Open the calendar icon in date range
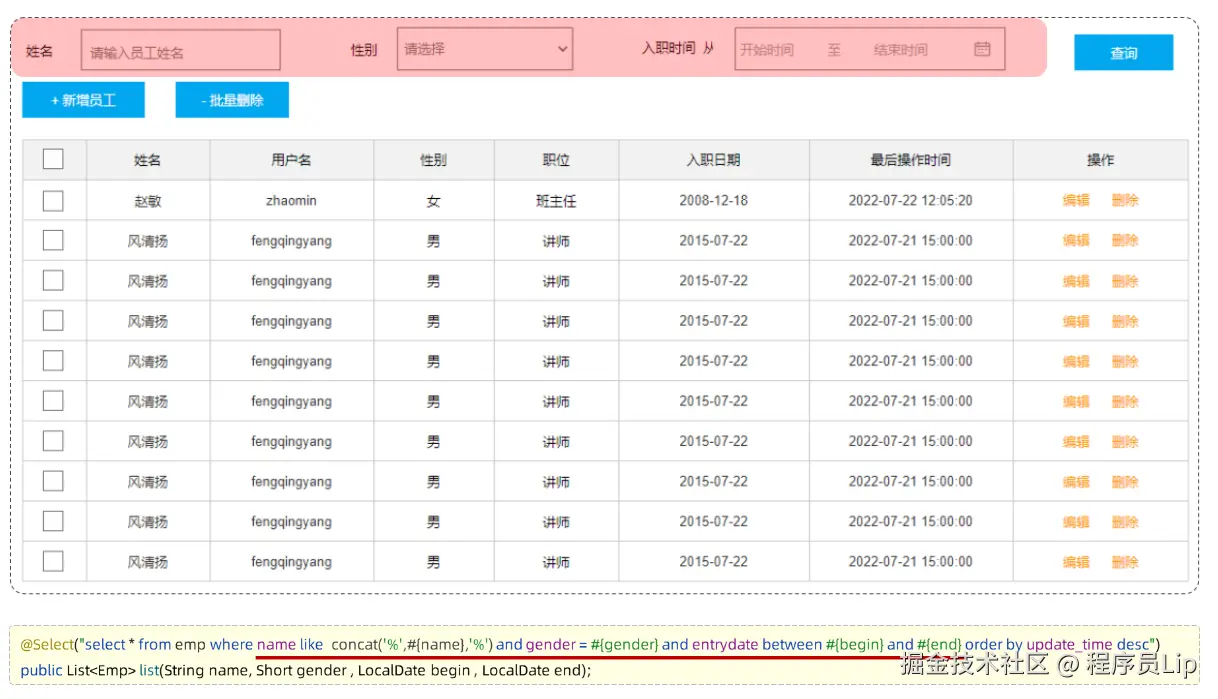The image size is (1218, 699). [982, 49]
